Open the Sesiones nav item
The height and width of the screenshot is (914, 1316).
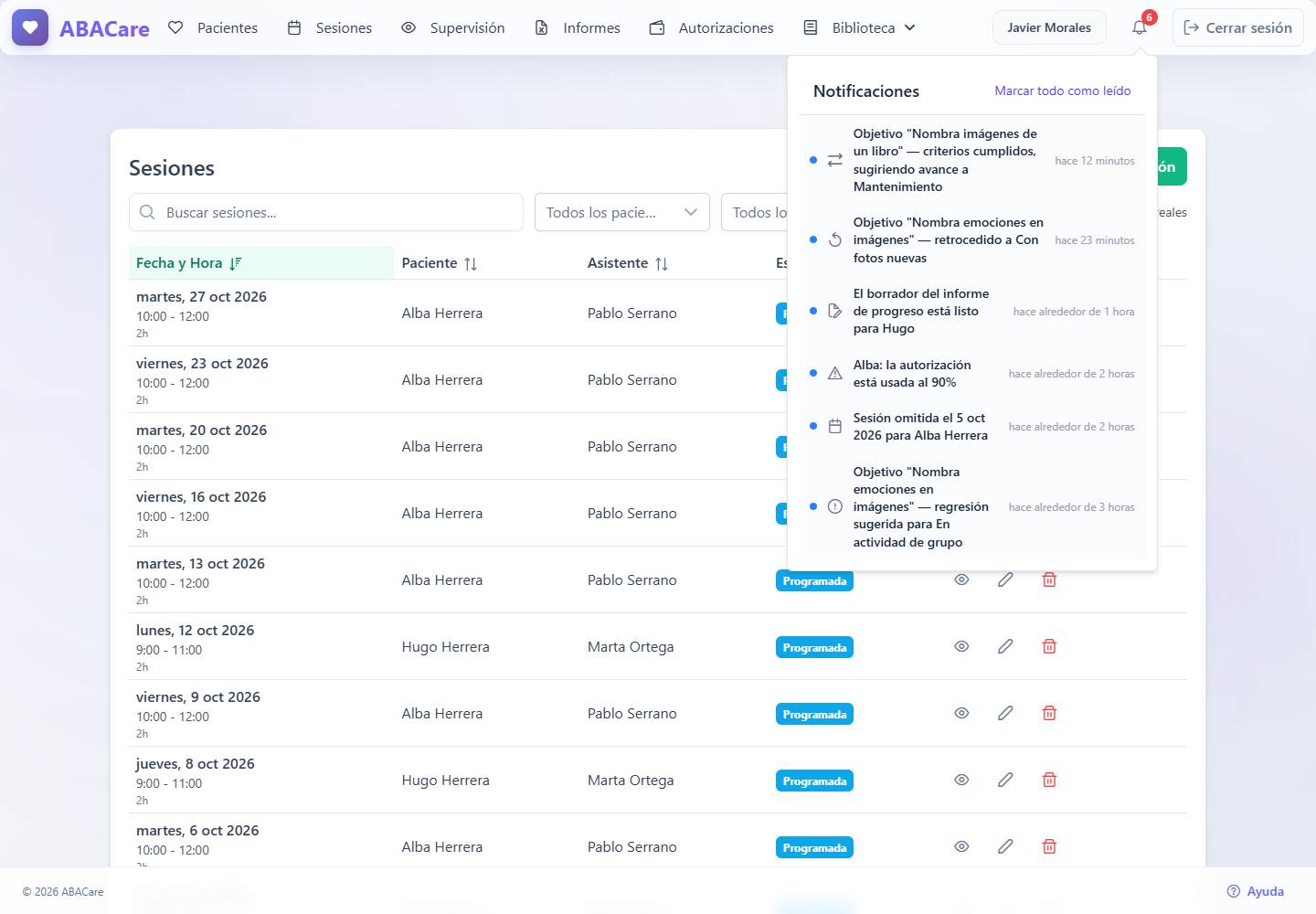pos(330,27)
